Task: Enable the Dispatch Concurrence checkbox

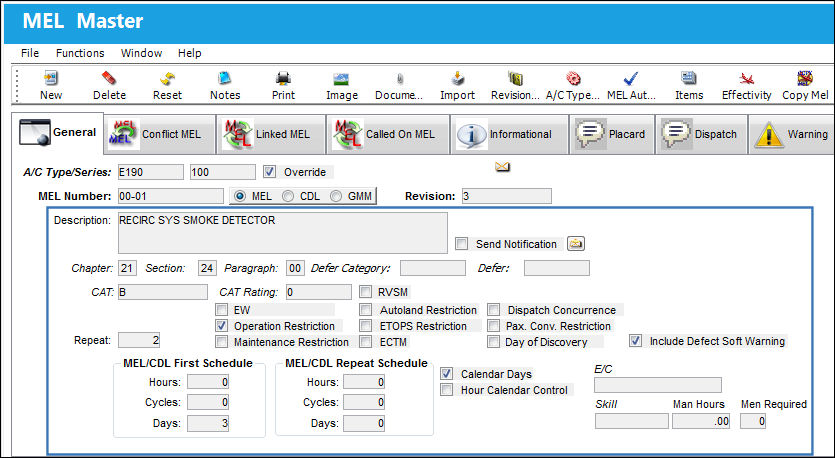Action: tap(494, 310)
